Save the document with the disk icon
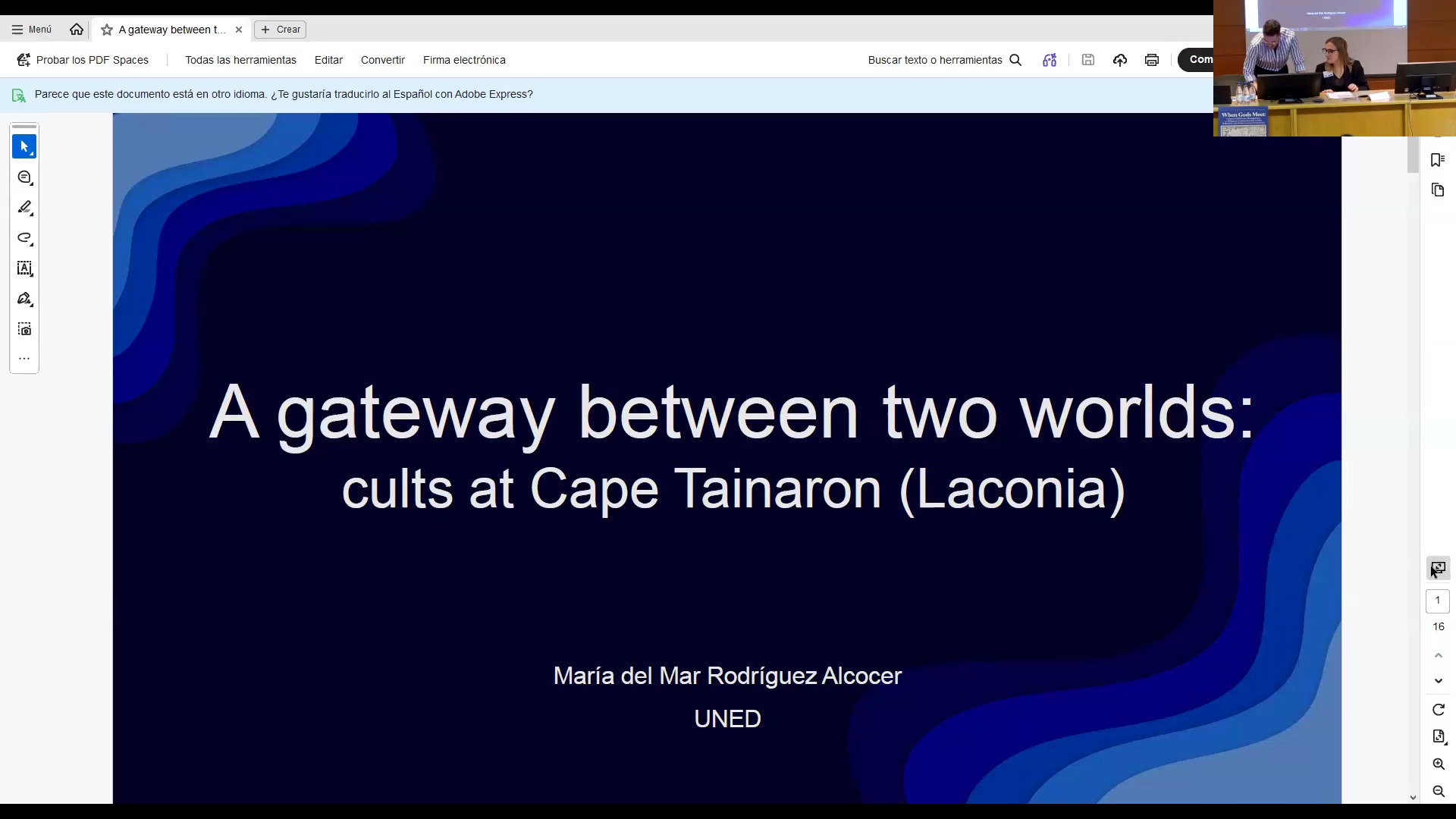 1088,60
